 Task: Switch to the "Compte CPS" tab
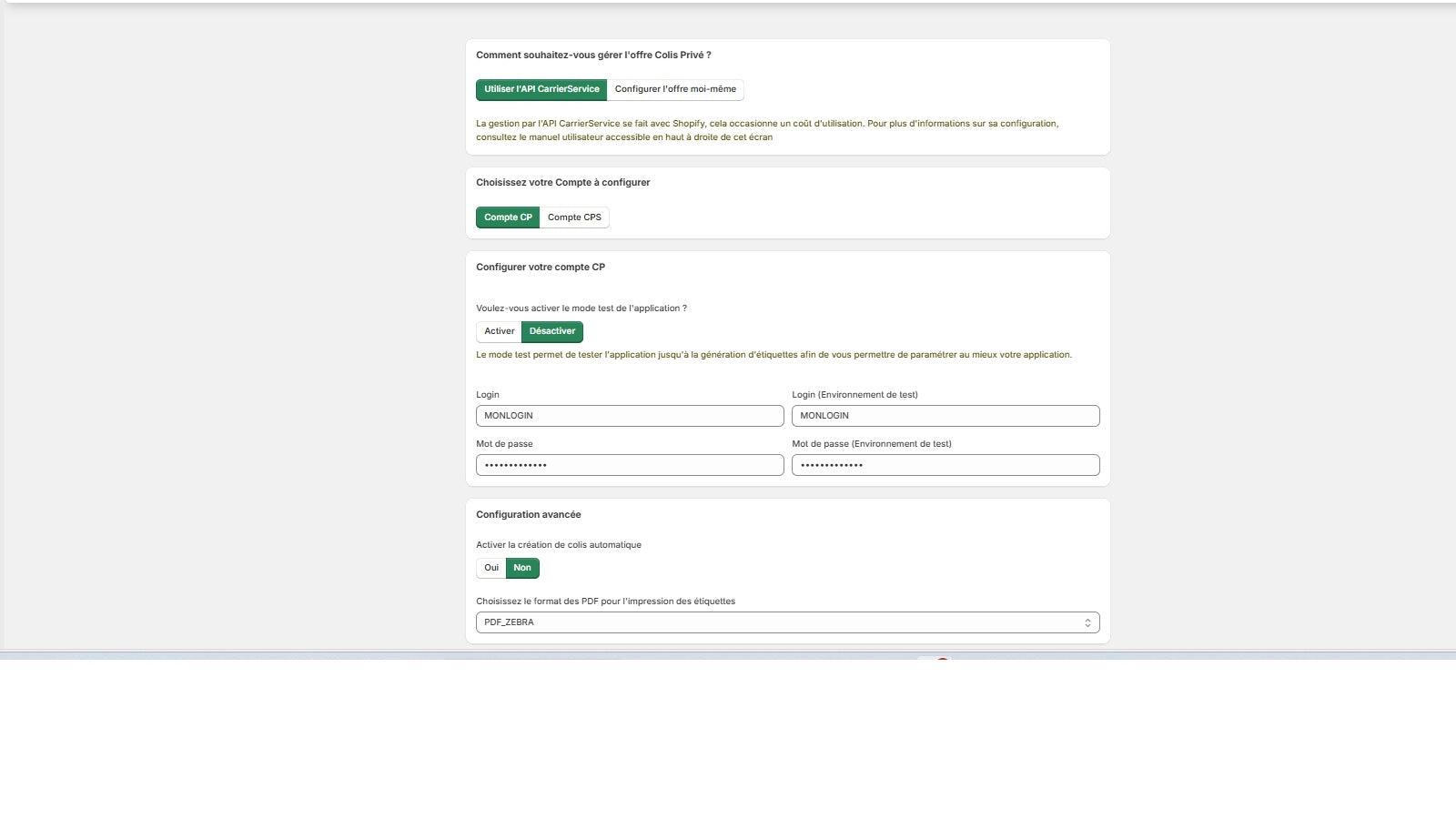574,217
